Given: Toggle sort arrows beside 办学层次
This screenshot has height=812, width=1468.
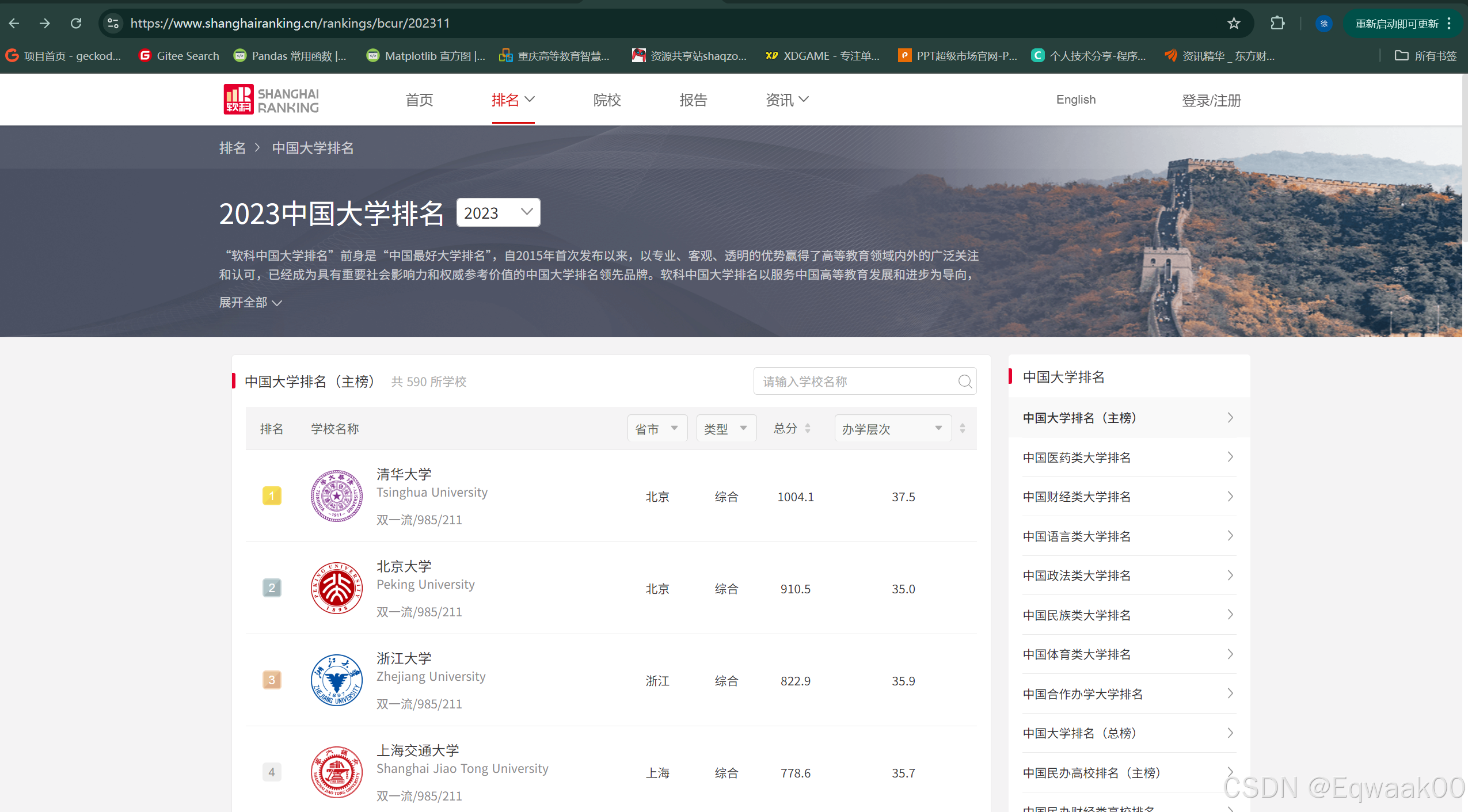Looking at the screenshot, I should click(x=962, y=429).
